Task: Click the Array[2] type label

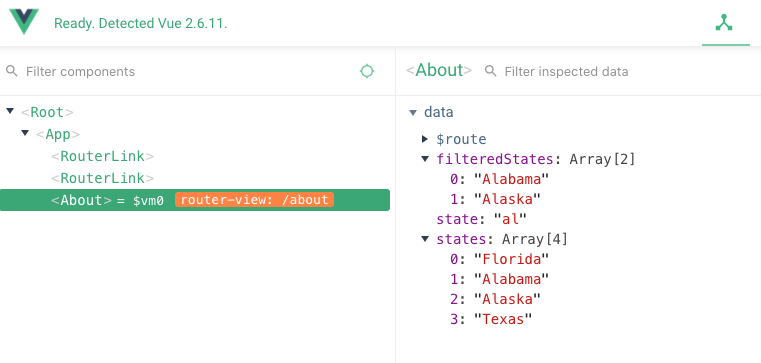Action: (602, 159)
